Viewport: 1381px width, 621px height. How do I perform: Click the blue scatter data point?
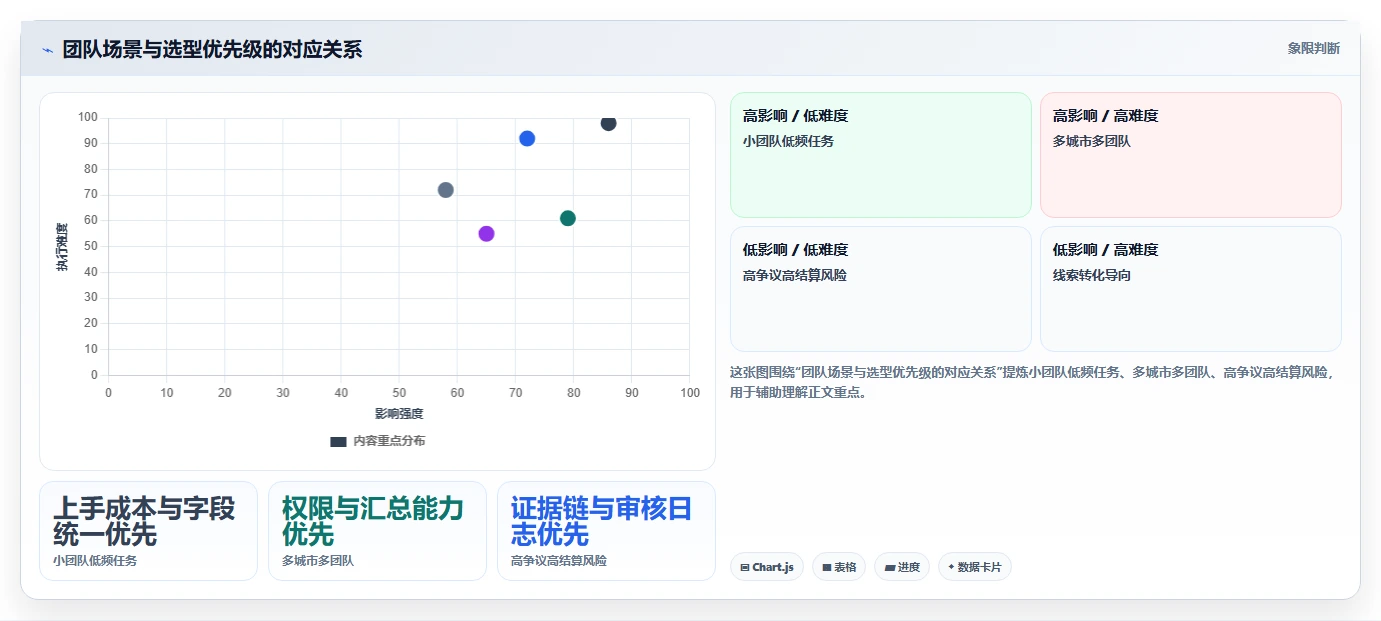[x=527, y=139]
